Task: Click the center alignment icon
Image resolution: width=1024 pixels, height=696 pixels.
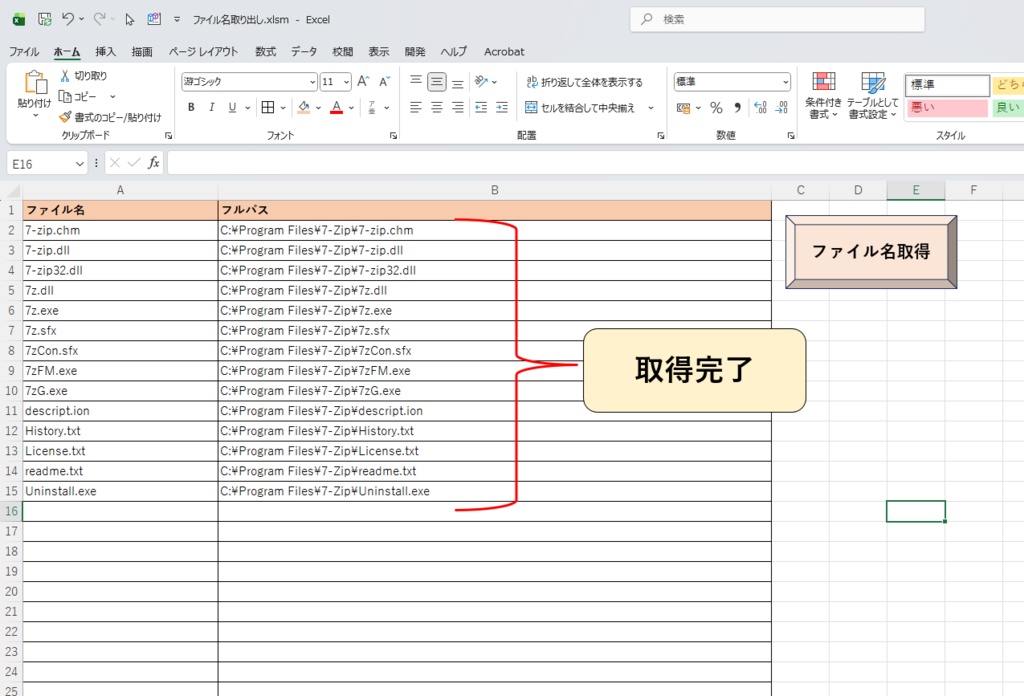Action: (436, 107)
